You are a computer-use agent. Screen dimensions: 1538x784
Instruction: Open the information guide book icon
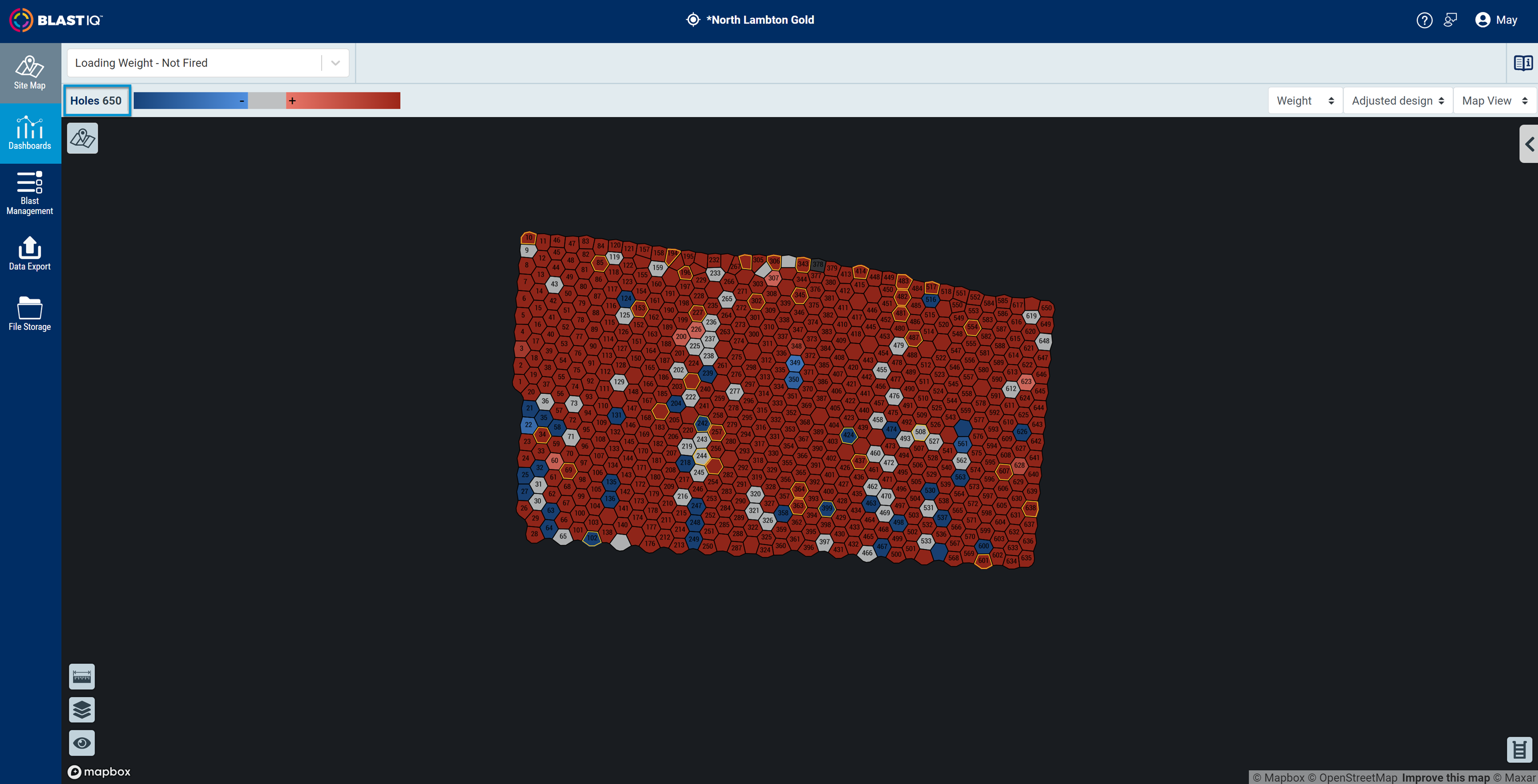[x=1522, y=63]
